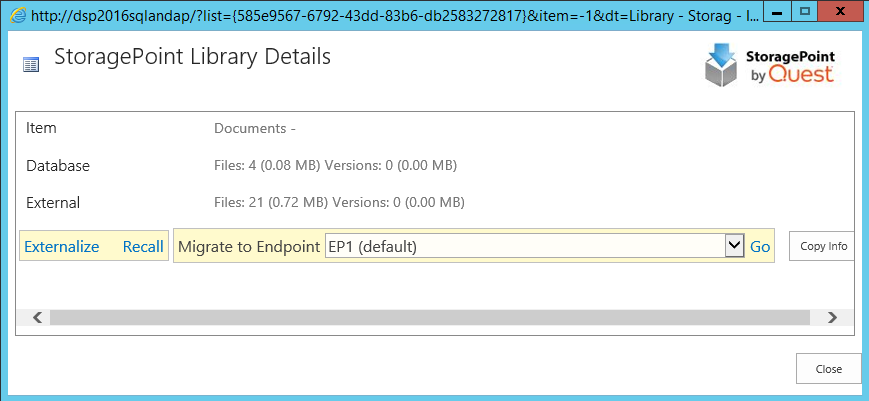Viewport: 869px width, 401px height.
Task: Click the Internet Explorer icon in title bar
Action: (x=17, y=17)
